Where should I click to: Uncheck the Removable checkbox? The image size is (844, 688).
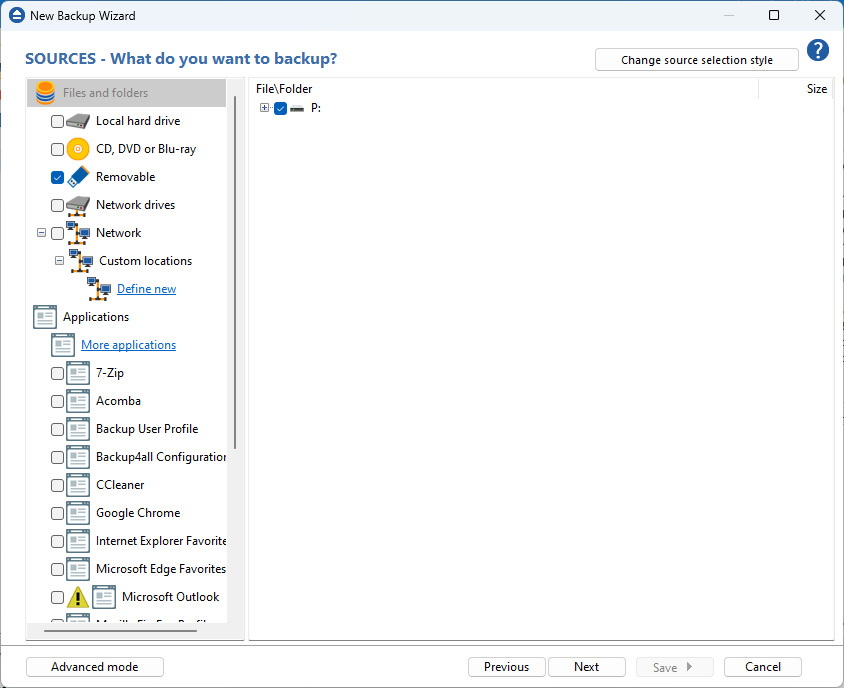point(57,177)
